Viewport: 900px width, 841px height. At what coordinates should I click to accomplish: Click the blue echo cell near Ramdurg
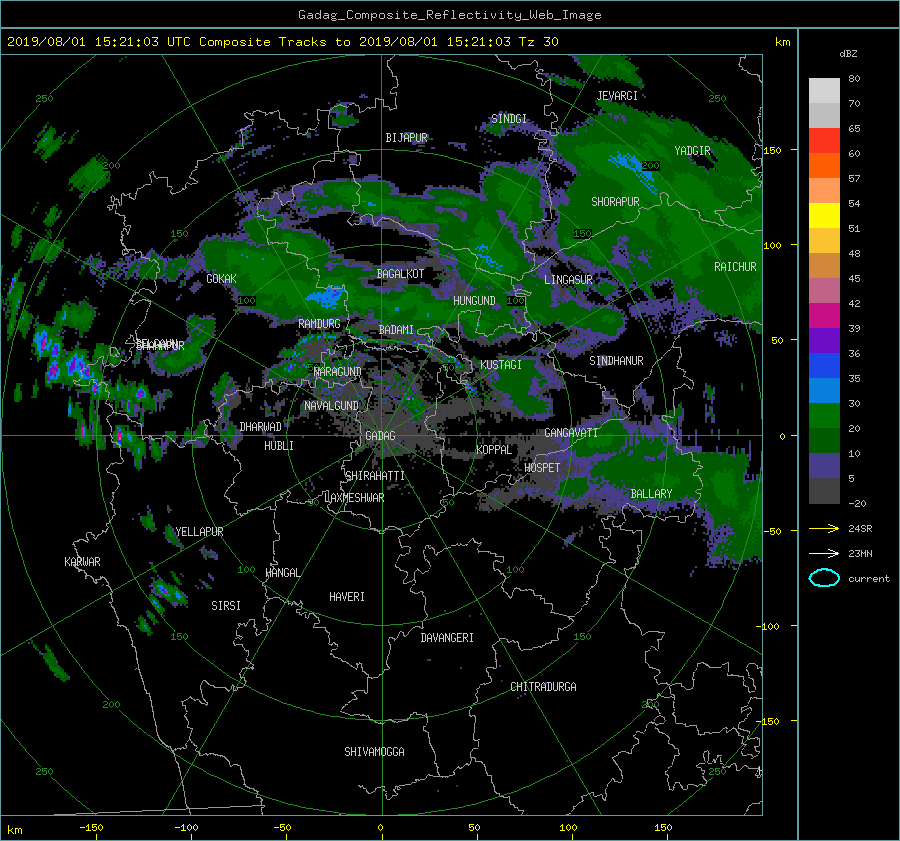tap(325, 297)
